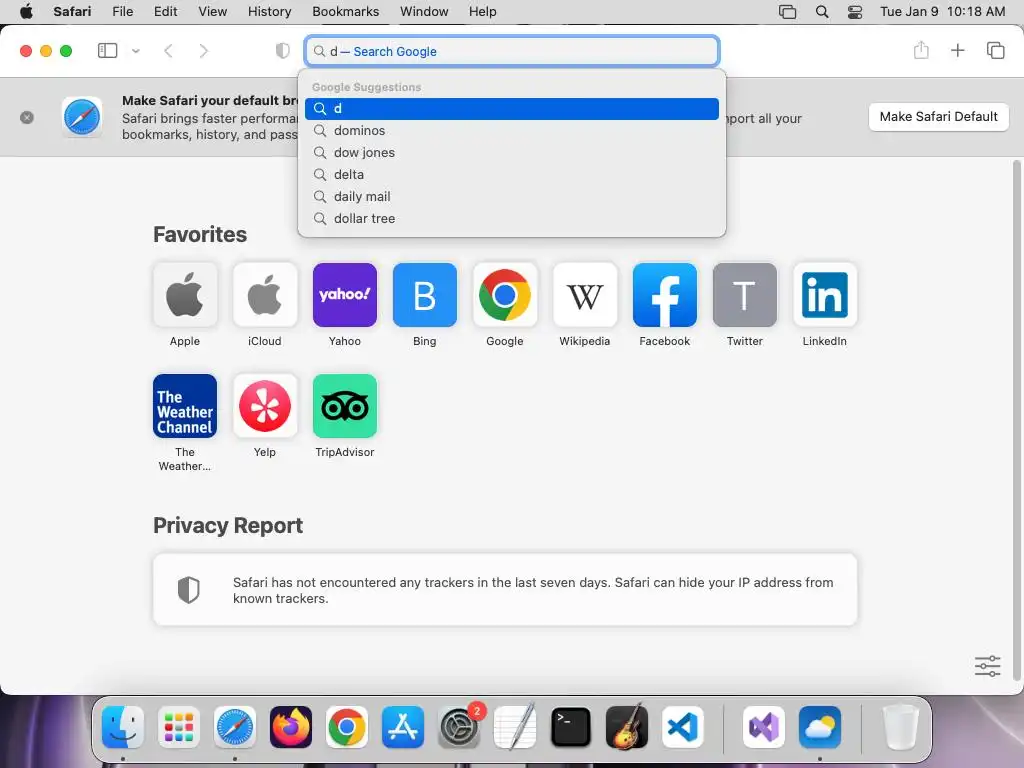Choose the 'dow jones' suggestion
1024x768 pixels.
(512, 153)
